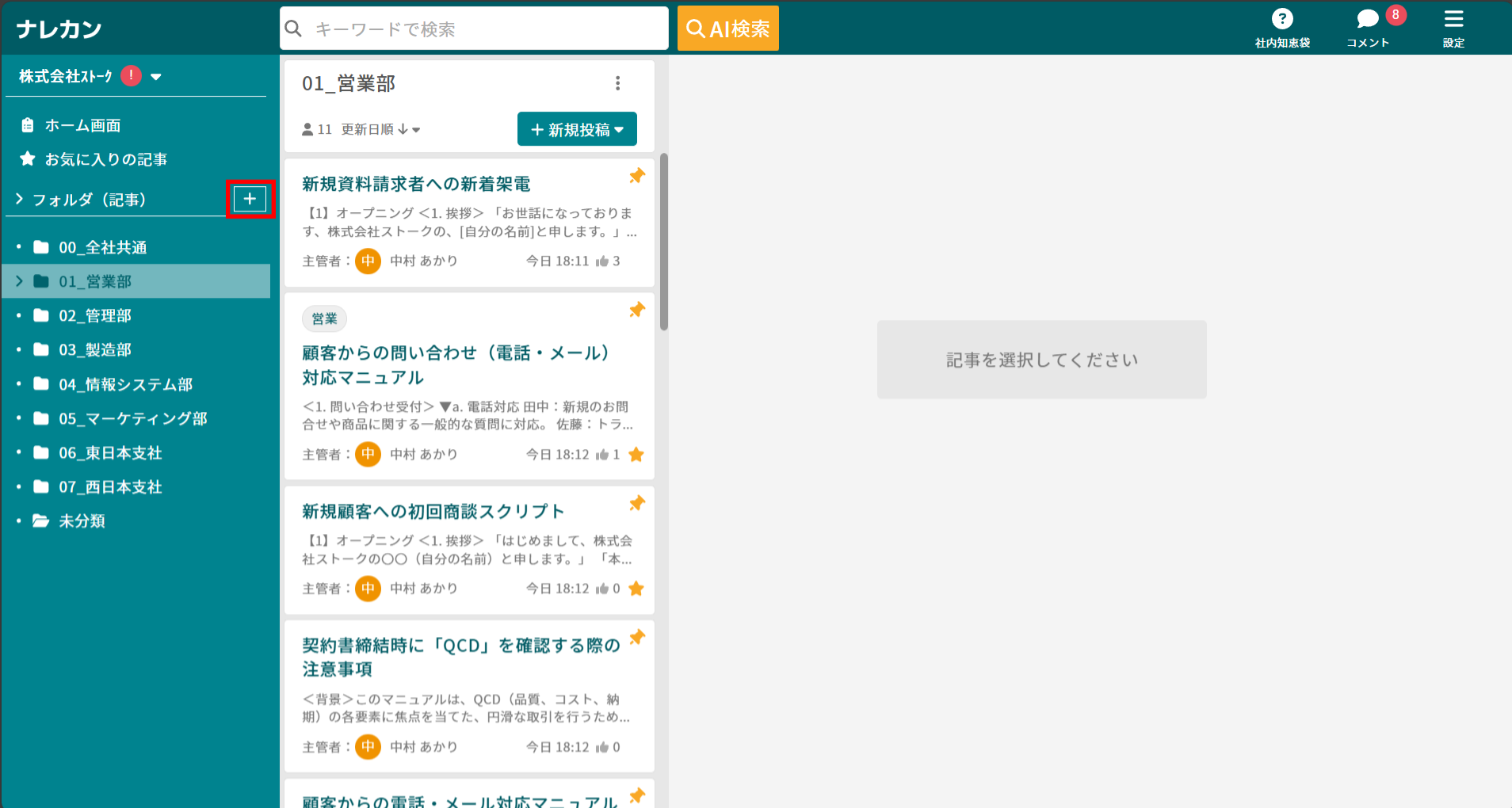Expand the 01_営業部 folder tree

coord(17,280)
